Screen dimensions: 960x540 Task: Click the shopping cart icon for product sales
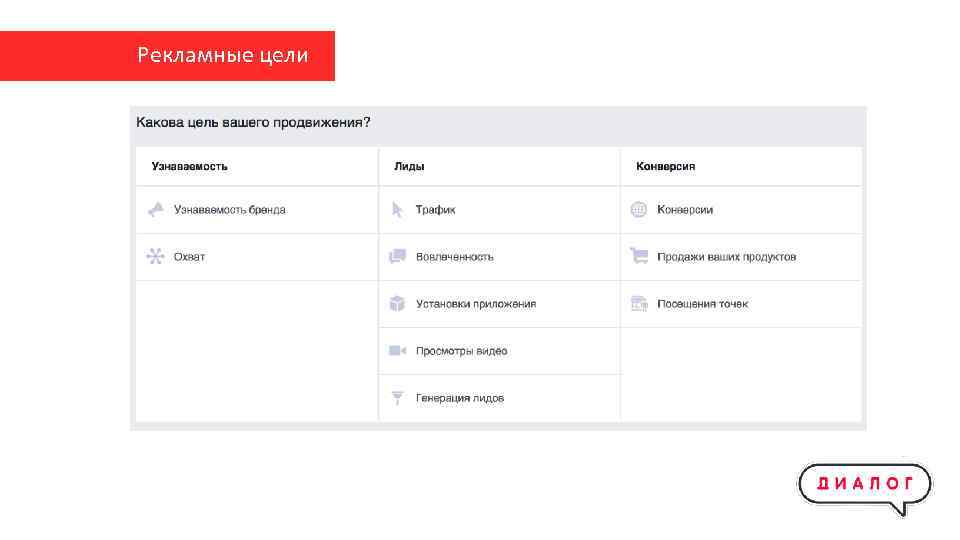click(638, 257)
